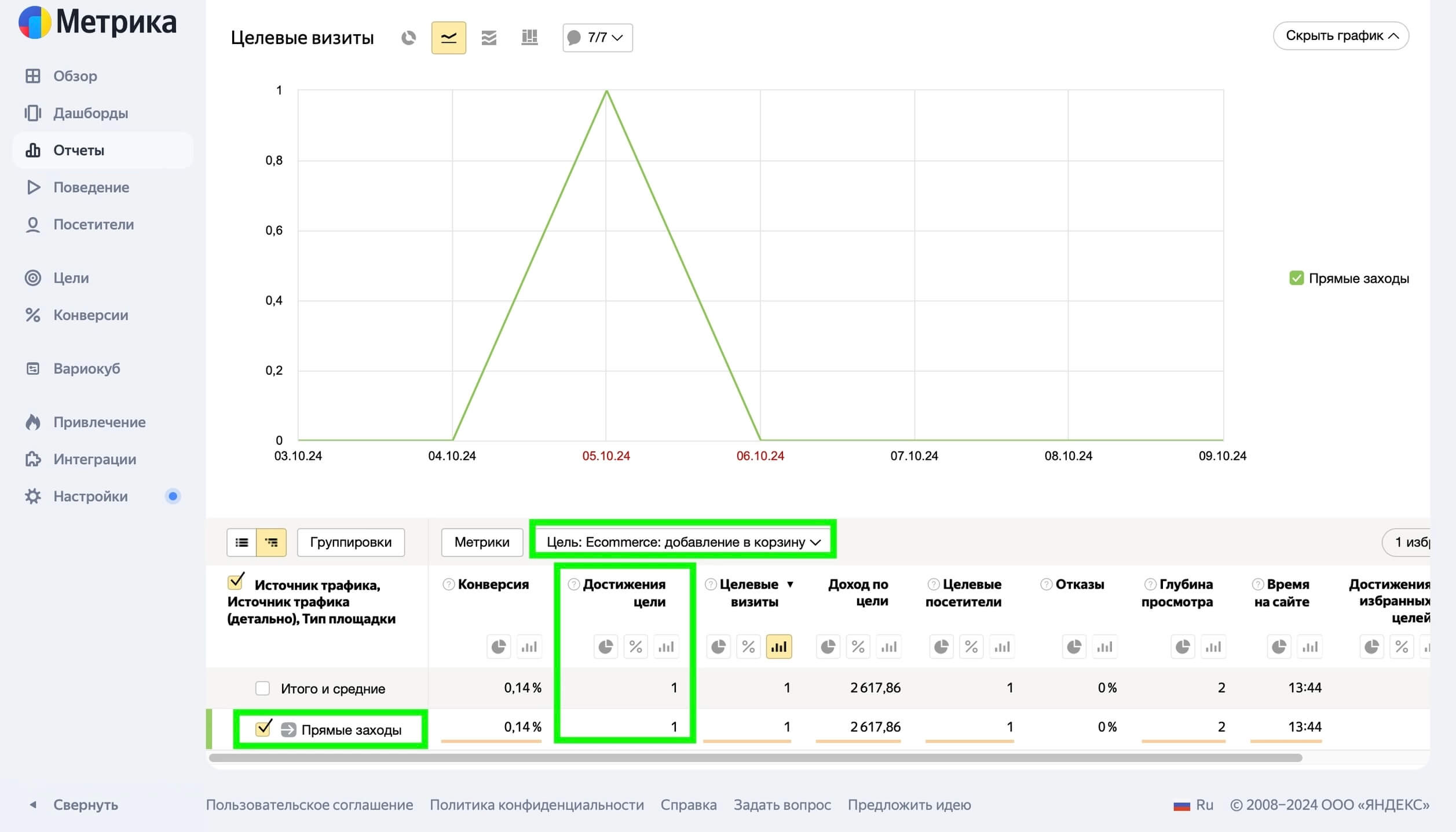Select the stacked area chart icon
This screenshot has width=1456, height=832.
489,38
